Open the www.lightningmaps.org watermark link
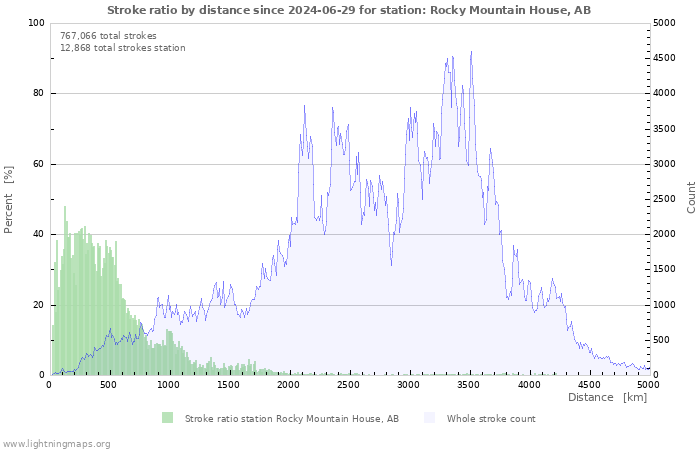700x450 pixels. click(x=56, y=442)
